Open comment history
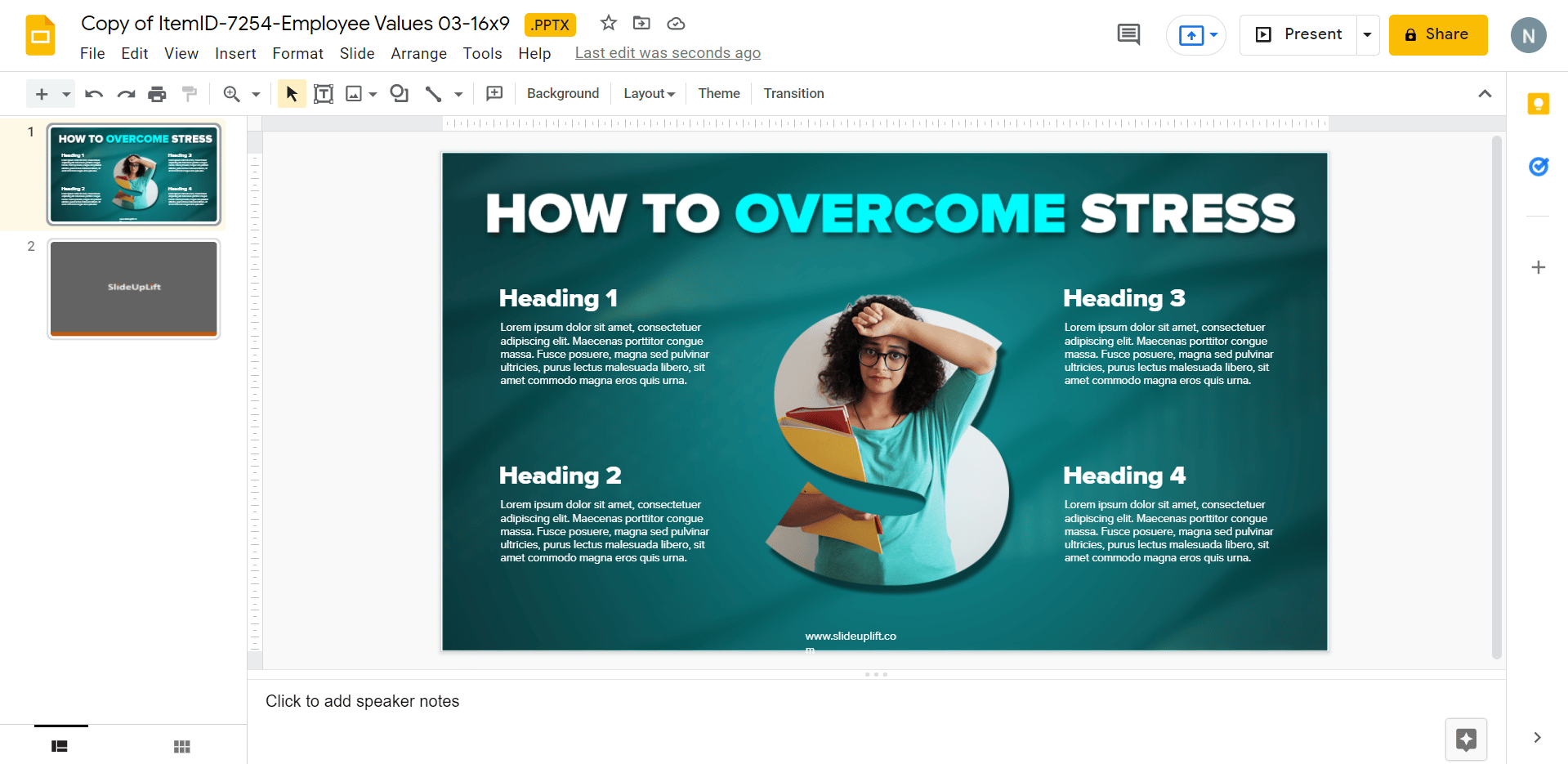Viewport: 1568px width, 764px height. [1128, 34]
